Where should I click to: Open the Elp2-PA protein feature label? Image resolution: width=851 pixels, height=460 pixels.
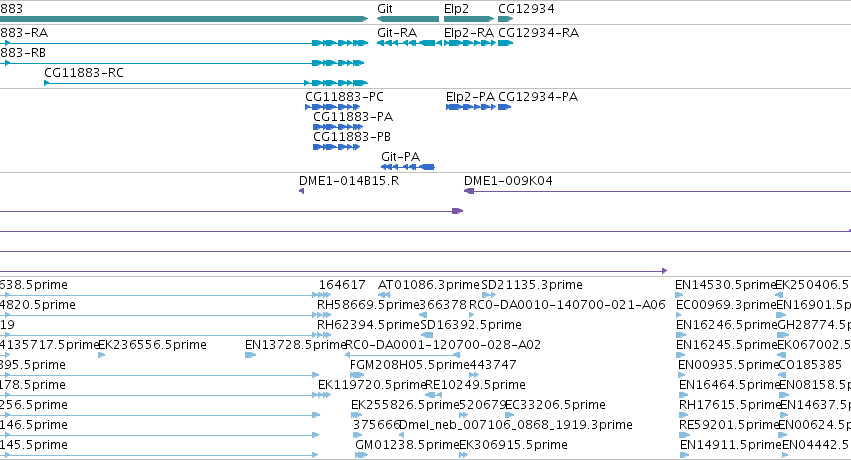click(x=471, y=97)
